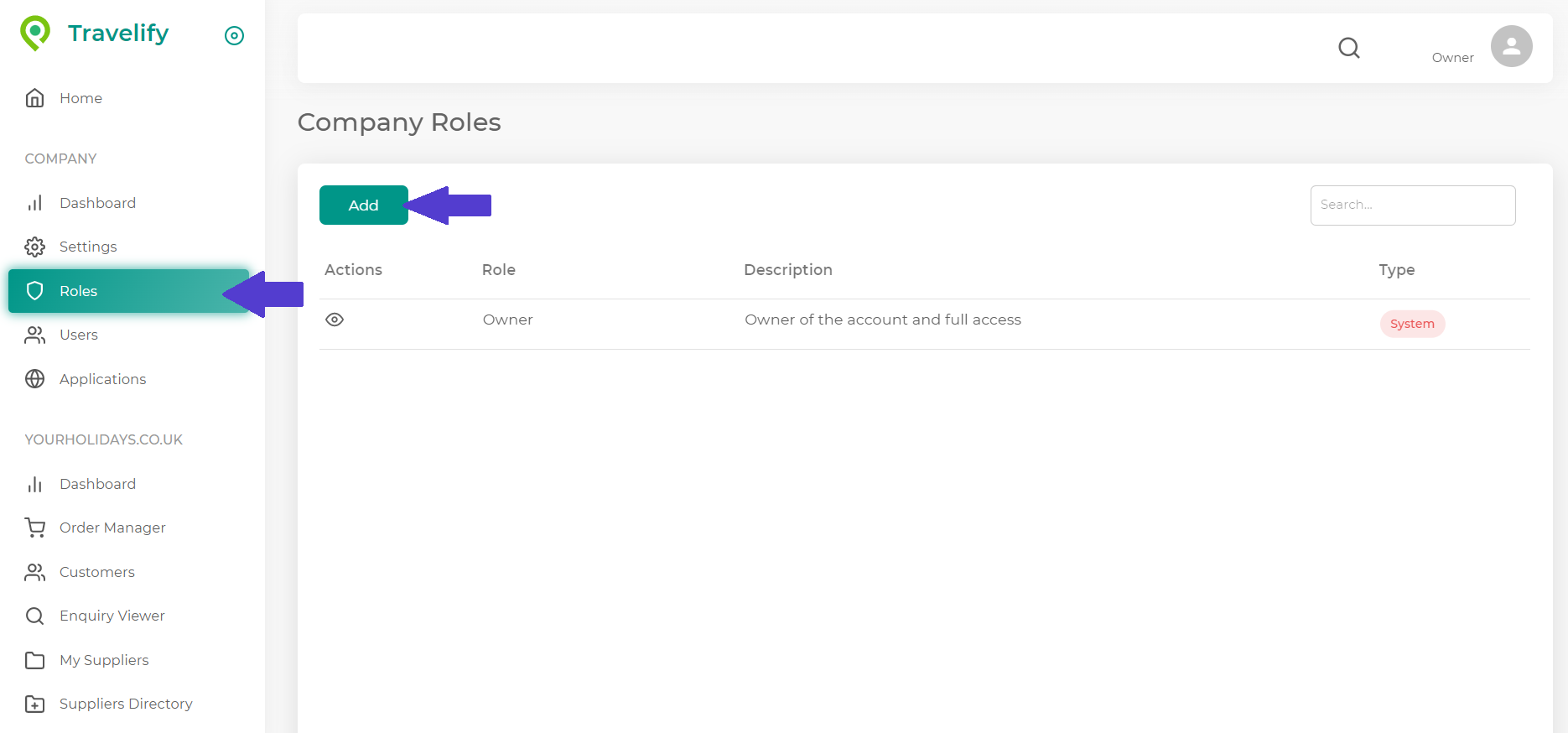Click the Home house icon

(35, 98)
